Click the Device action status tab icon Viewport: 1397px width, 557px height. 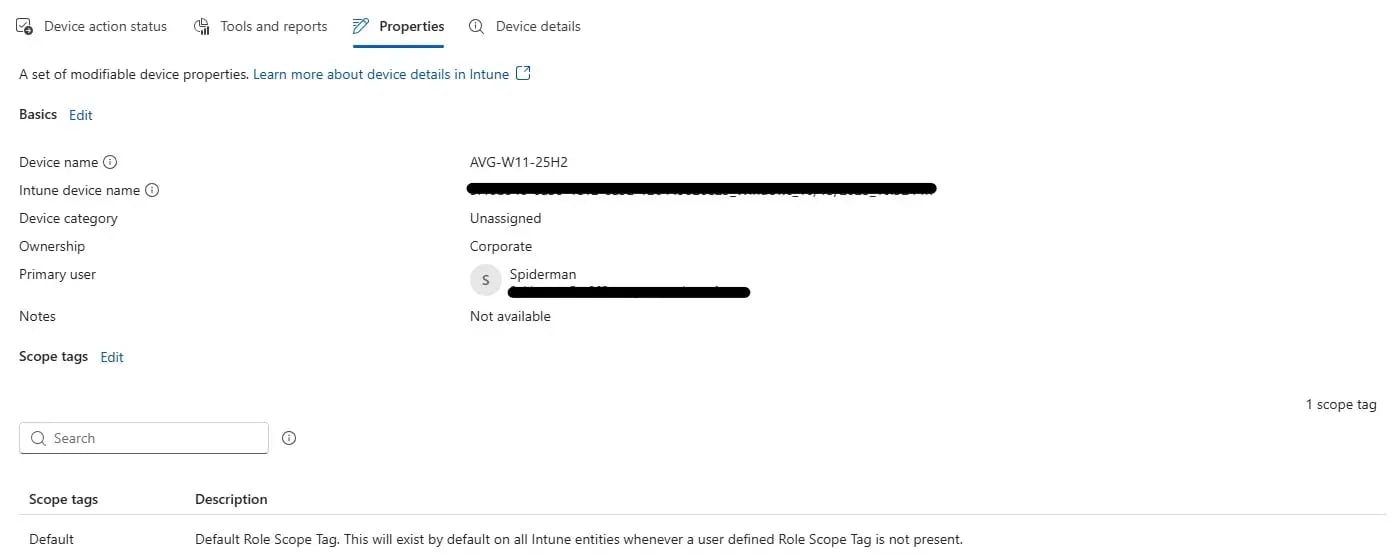(x=25, y=26)
